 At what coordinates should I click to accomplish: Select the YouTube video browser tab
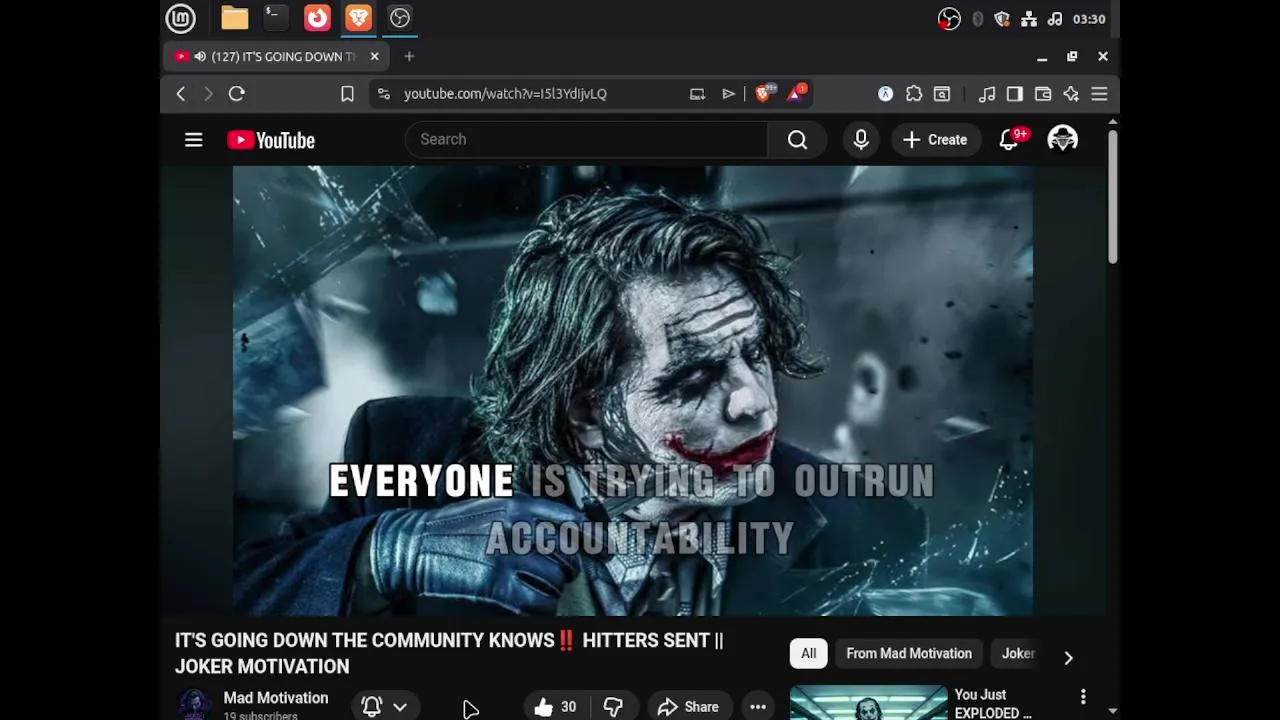point(276,57)
